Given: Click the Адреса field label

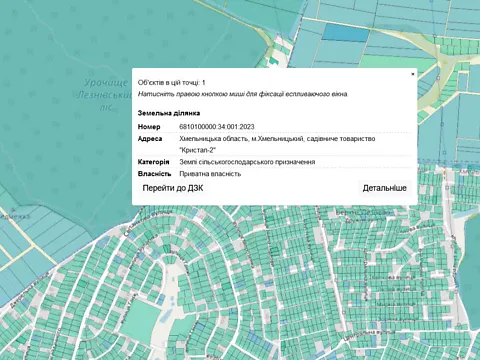Looking at the screenshot, I should (x=150, y=139).
